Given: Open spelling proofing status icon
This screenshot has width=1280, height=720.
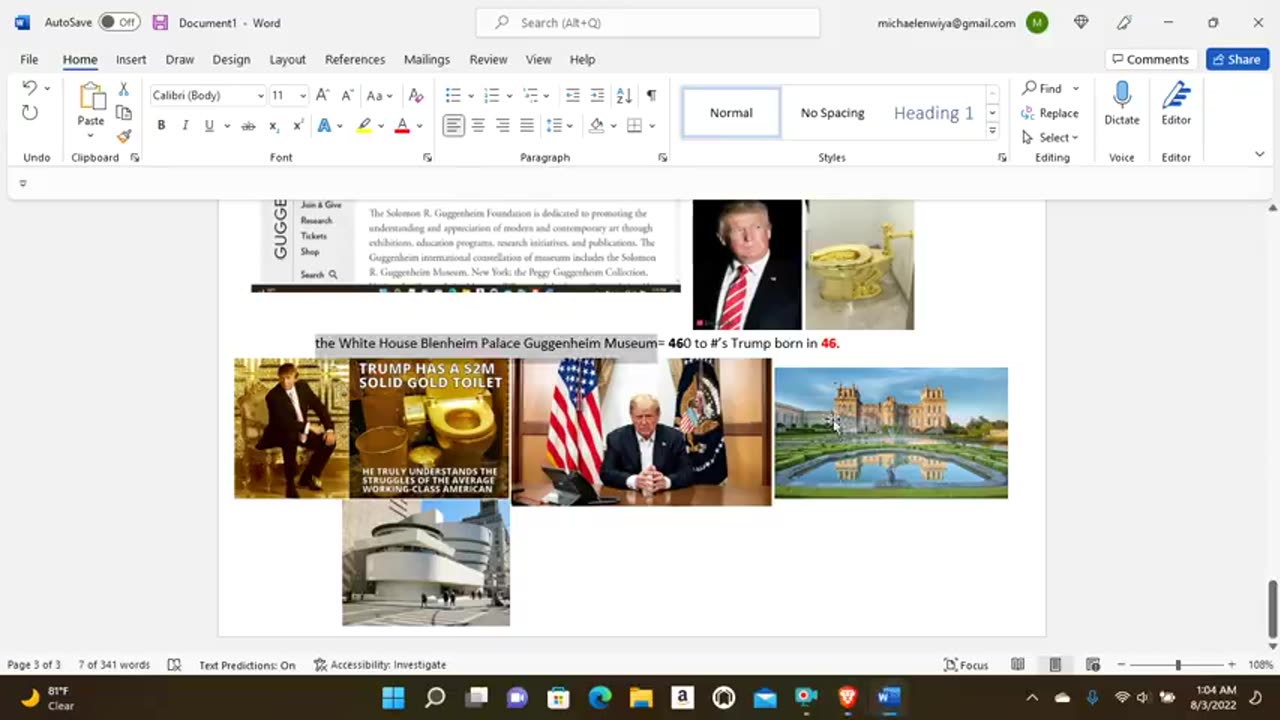Looking at the screenshot, I should [x=174, y=664].
